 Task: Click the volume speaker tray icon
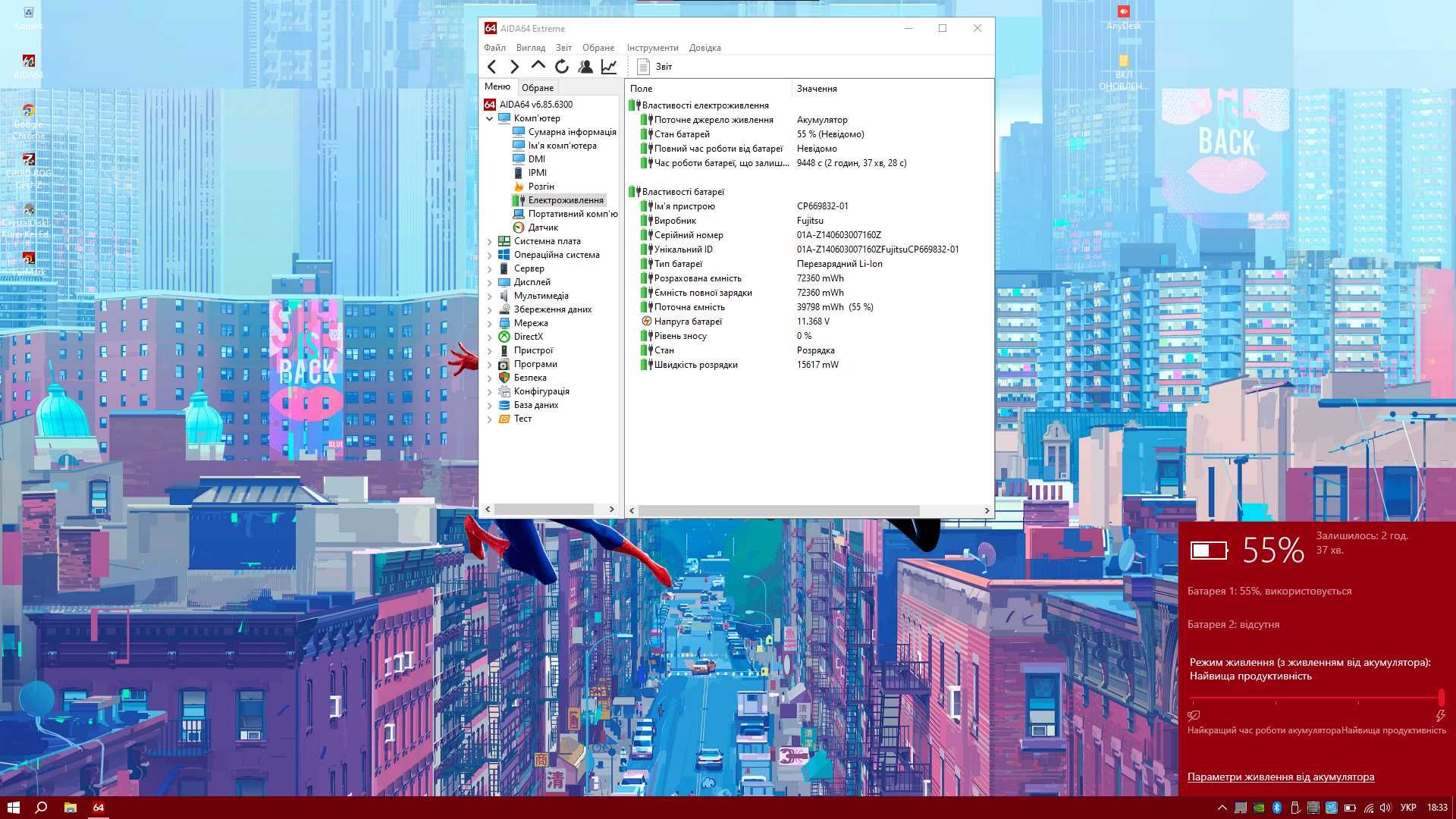click(x=1386, y=808)
